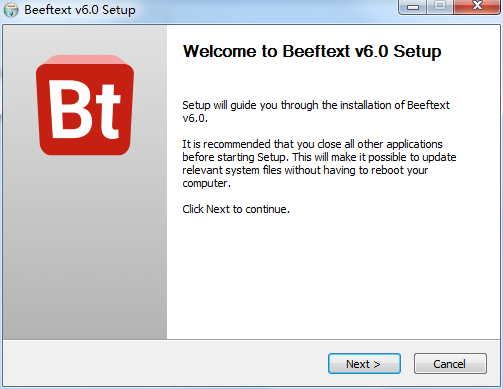Open the installer icon in the title bar
The height and width of the screenshot is (389, 503).
pos(11,10)
